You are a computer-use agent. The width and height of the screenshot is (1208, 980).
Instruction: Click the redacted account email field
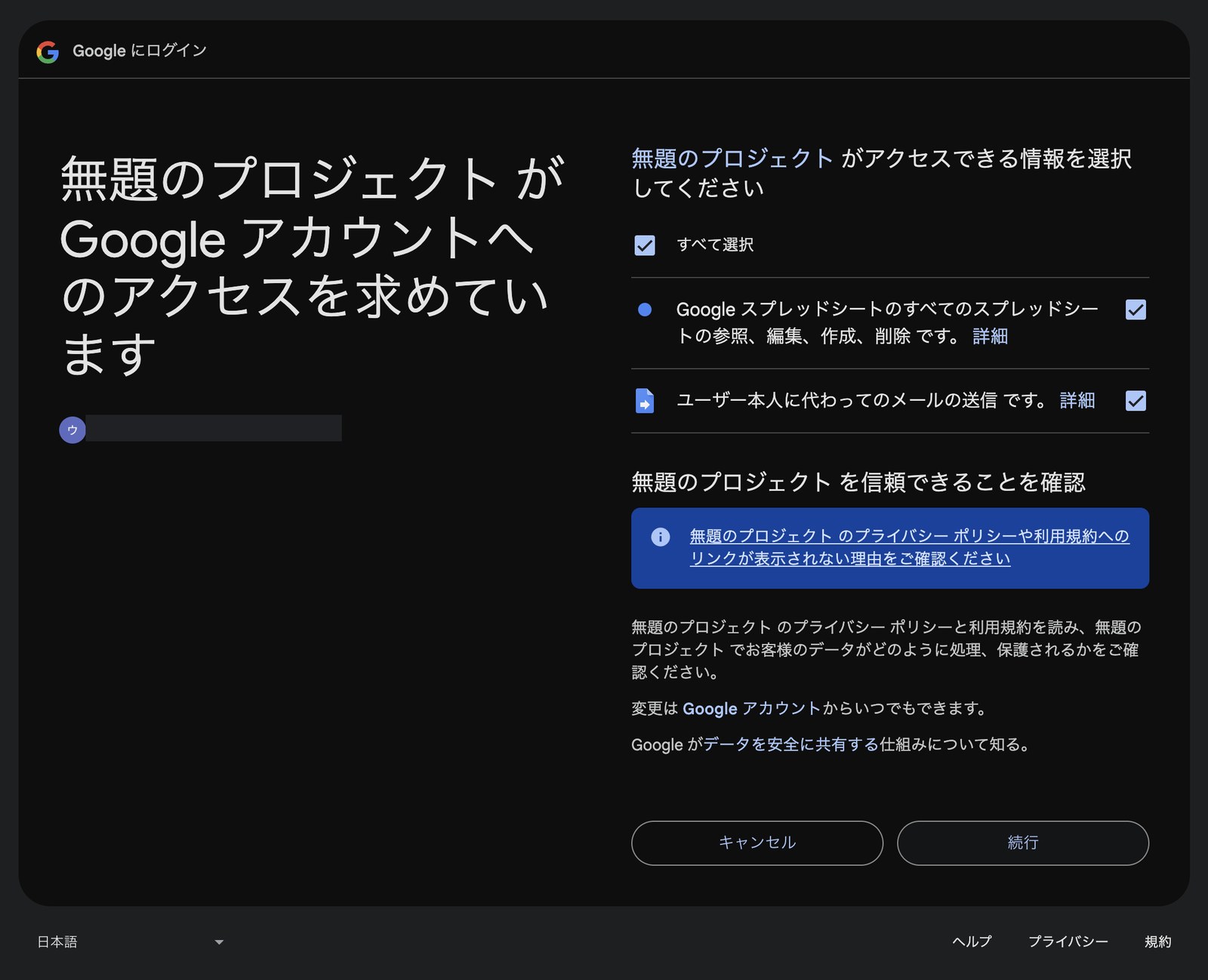tap(214, 428)
